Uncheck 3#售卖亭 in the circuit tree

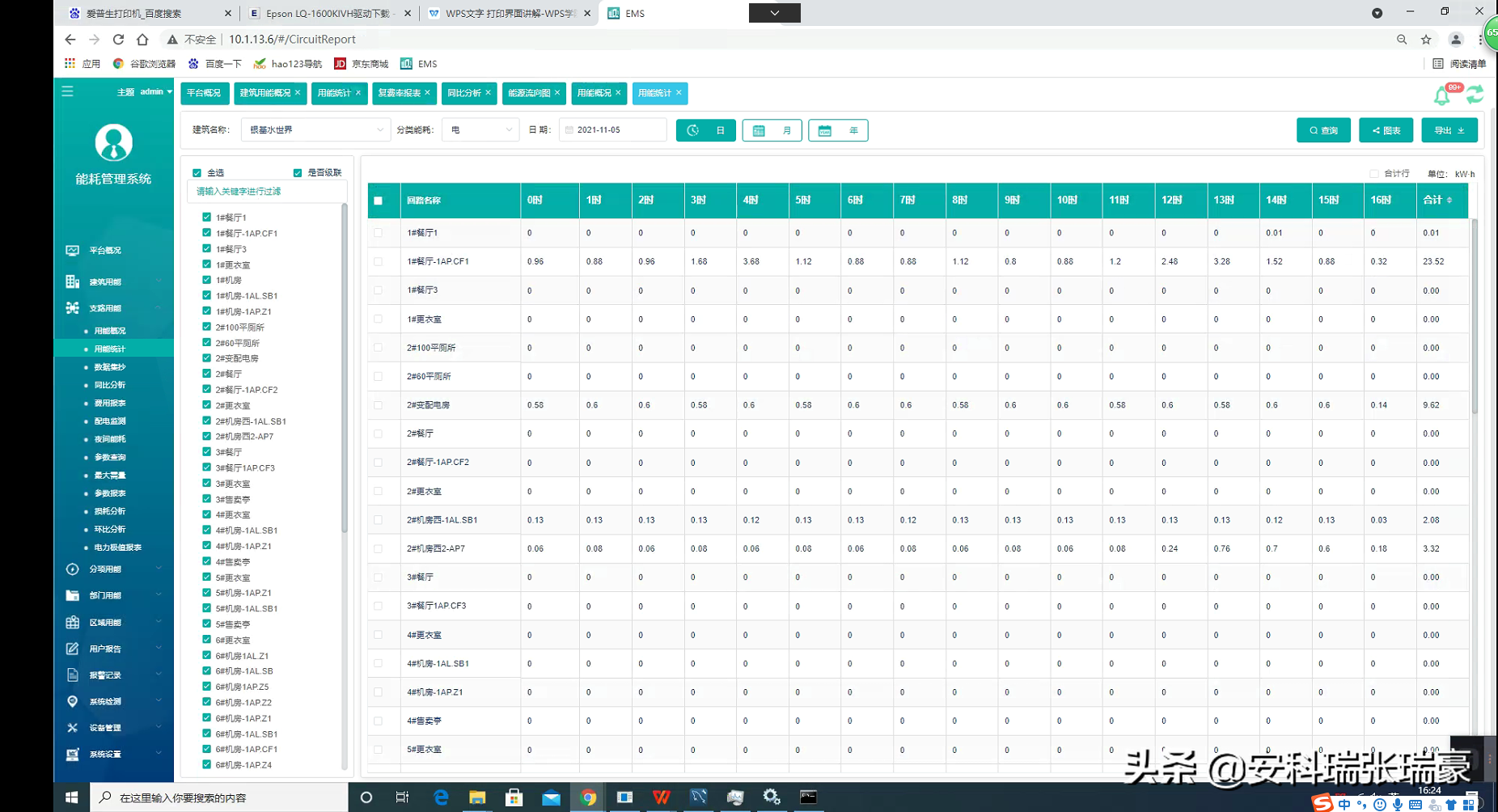(206, 499)
